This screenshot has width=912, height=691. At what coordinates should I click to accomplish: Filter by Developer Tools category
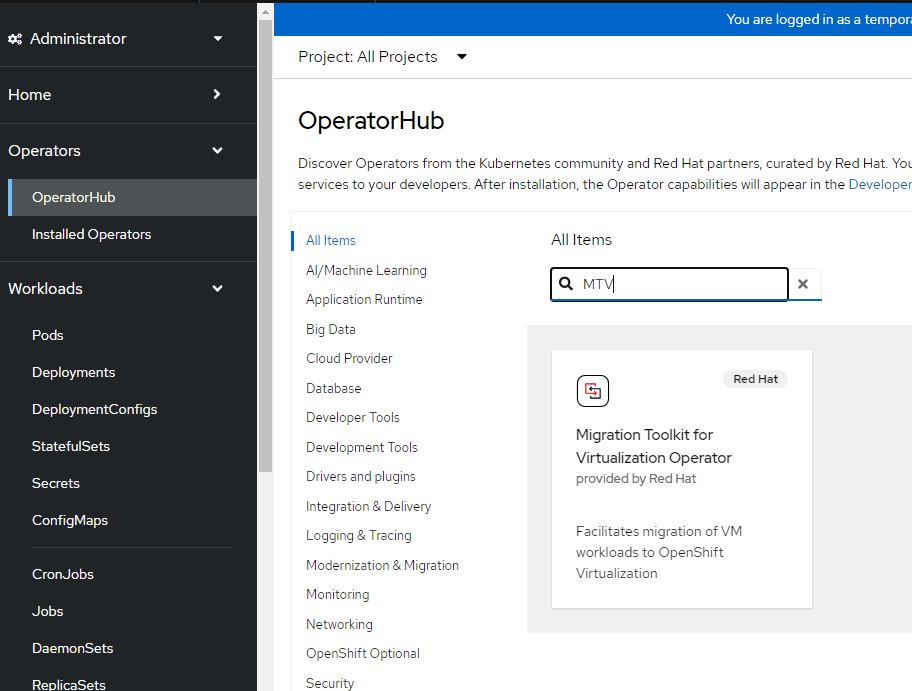coord(353,418)
